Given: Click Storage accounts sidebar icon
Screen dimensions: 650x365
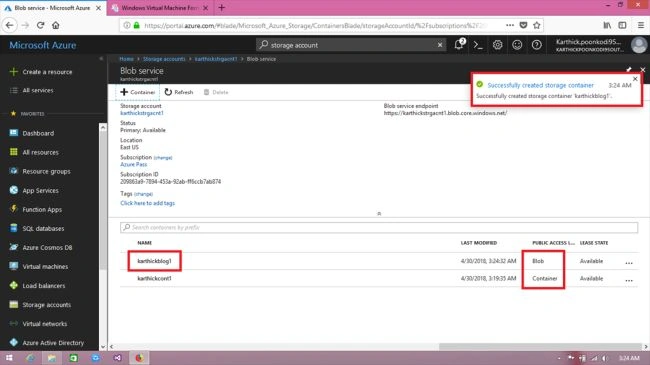Looking at the screenshot, I should click(14, 304).
